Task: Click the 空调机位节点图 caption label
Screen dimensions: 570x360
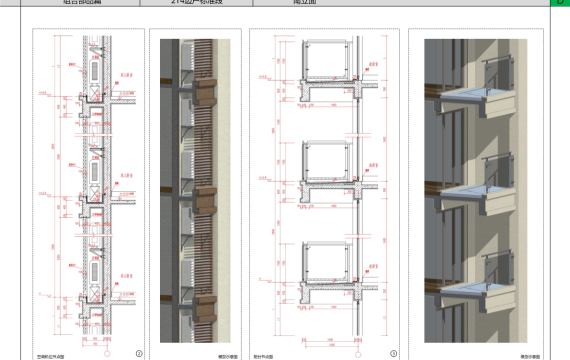Action: 51,357
